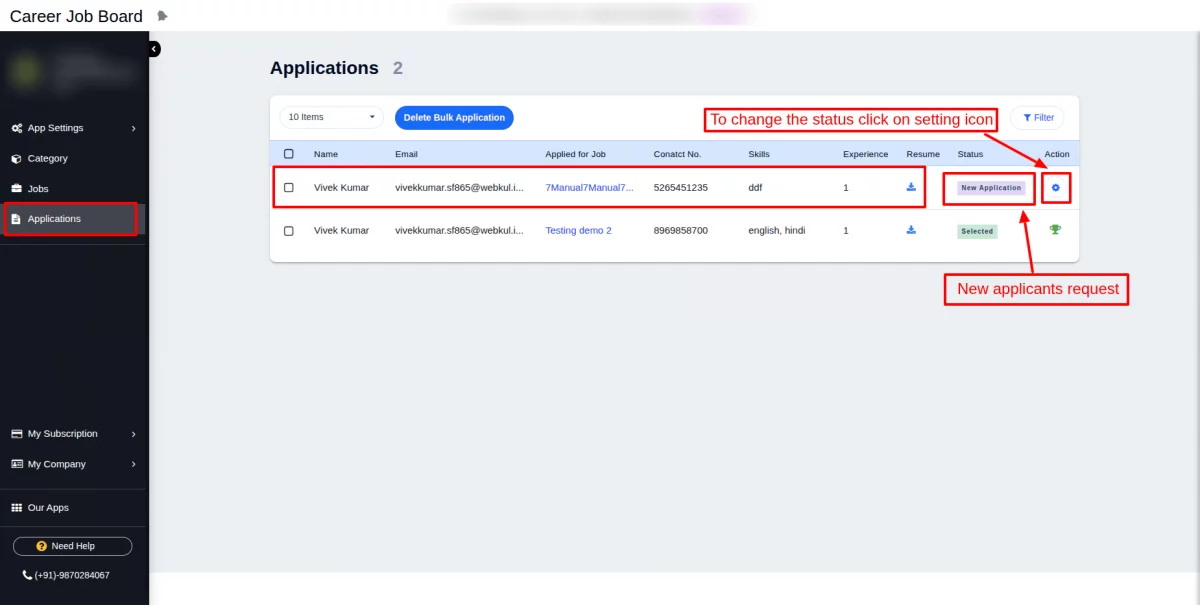Tick the select-all checkbox in the table header
The height and width of the screenshot is (605, 1200).
click(x=289, y=154)
